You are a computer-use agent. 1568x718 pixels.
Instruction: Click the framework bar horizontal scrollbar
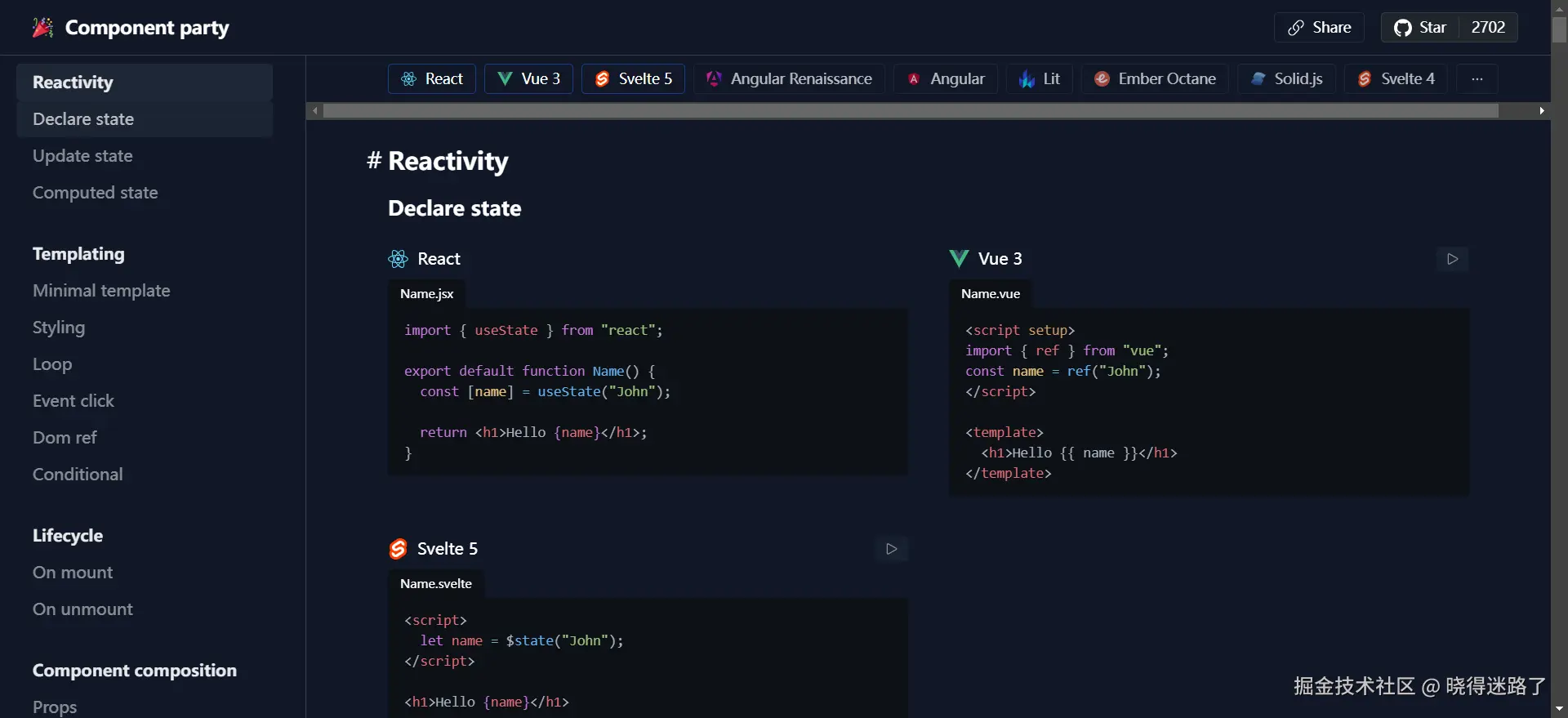point(911,111)
